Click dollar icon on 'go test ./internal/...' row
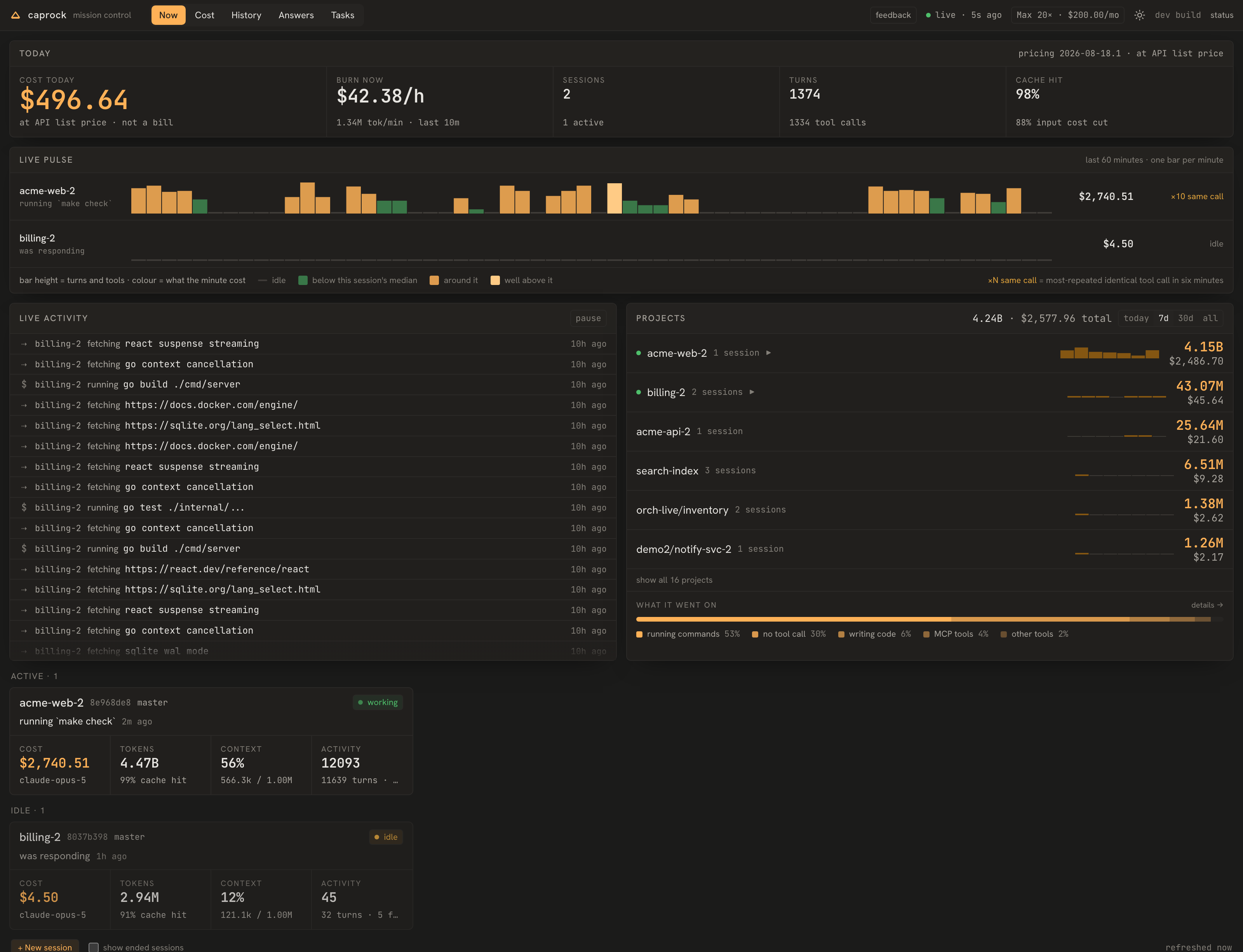The image size is (1243, 952). [x=24, y=508]
